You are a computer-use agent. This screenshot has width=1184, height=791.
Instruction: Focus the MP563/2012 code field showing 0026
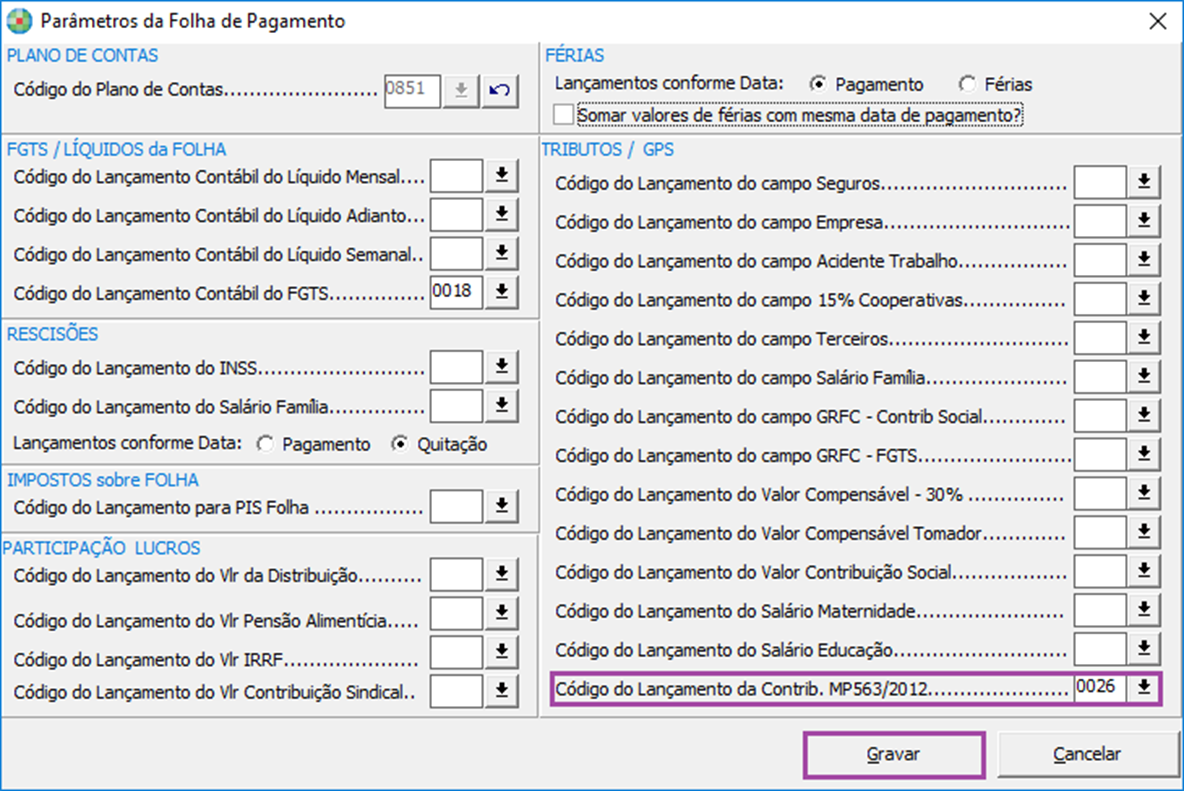click(x=1100, y=688)
